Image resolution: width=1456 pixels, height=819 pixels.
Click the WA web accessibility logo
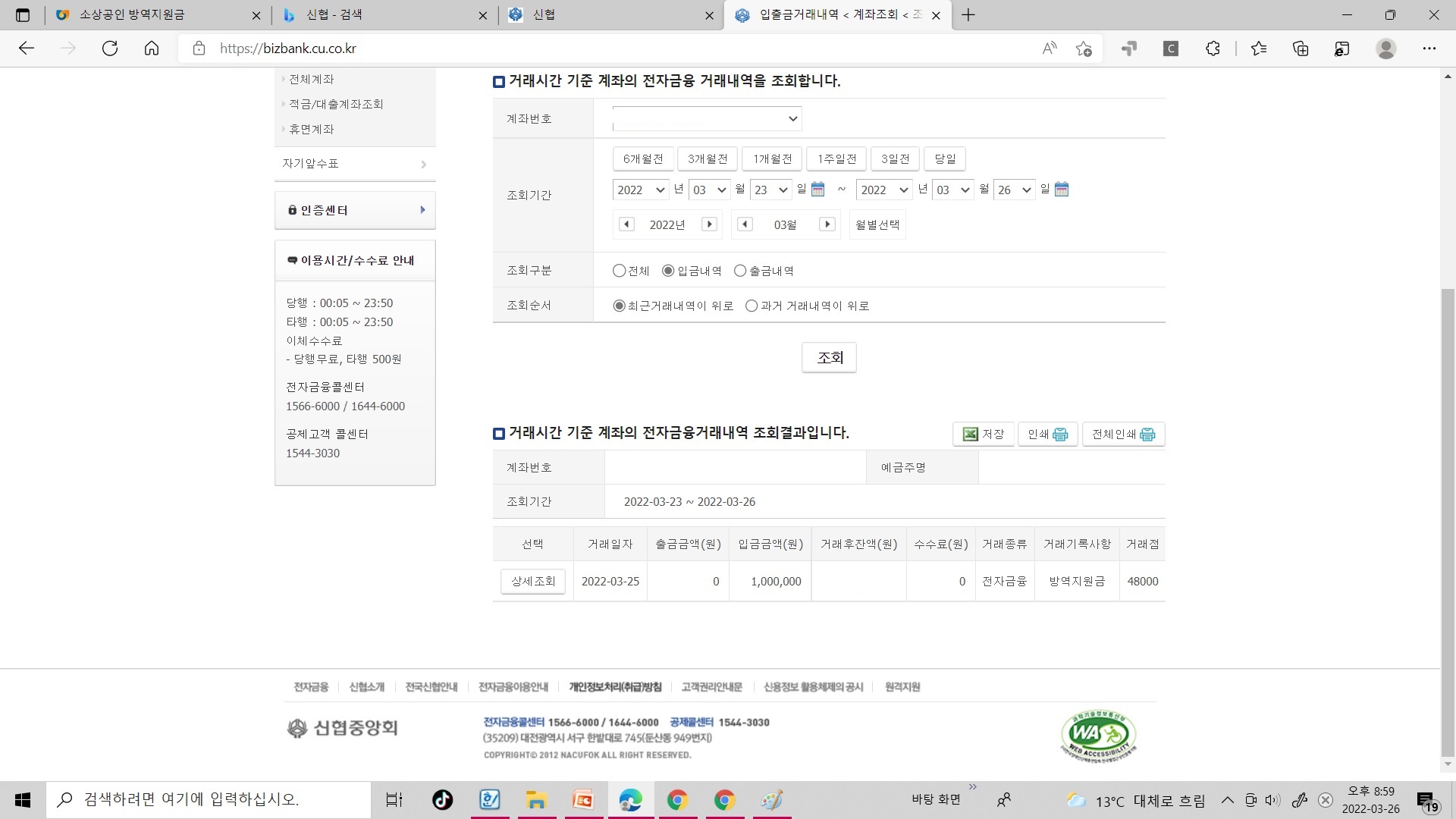click(1097, 734)
